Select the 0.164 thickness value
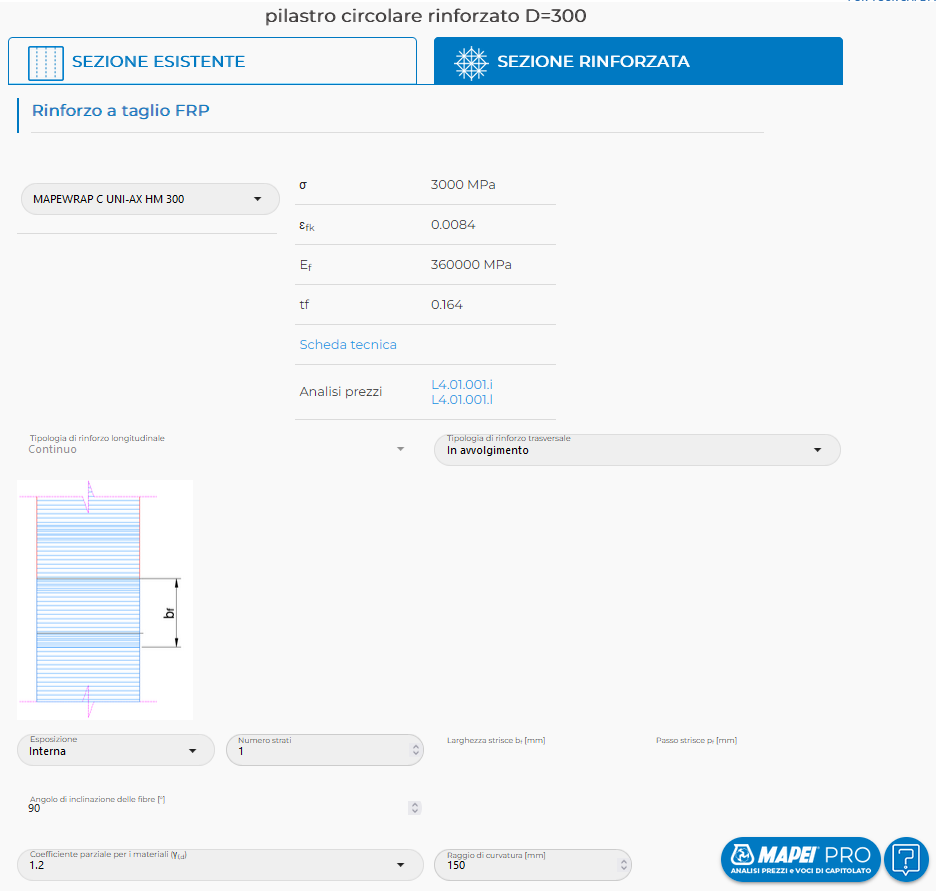This screenshot has height=891, width=936. coord(447,304)
